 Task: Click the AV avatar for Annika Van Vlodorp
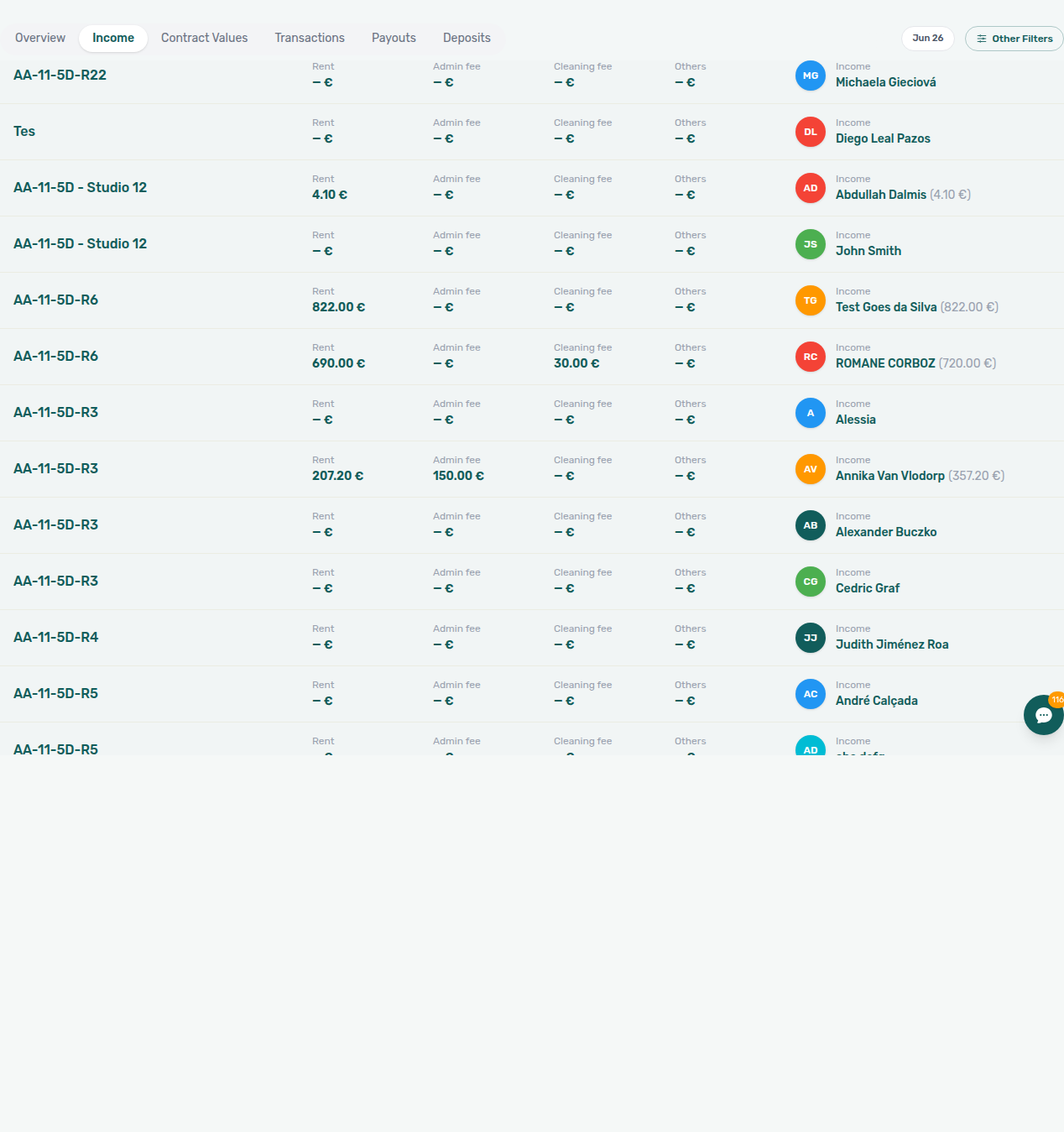(x=811, y=469)
